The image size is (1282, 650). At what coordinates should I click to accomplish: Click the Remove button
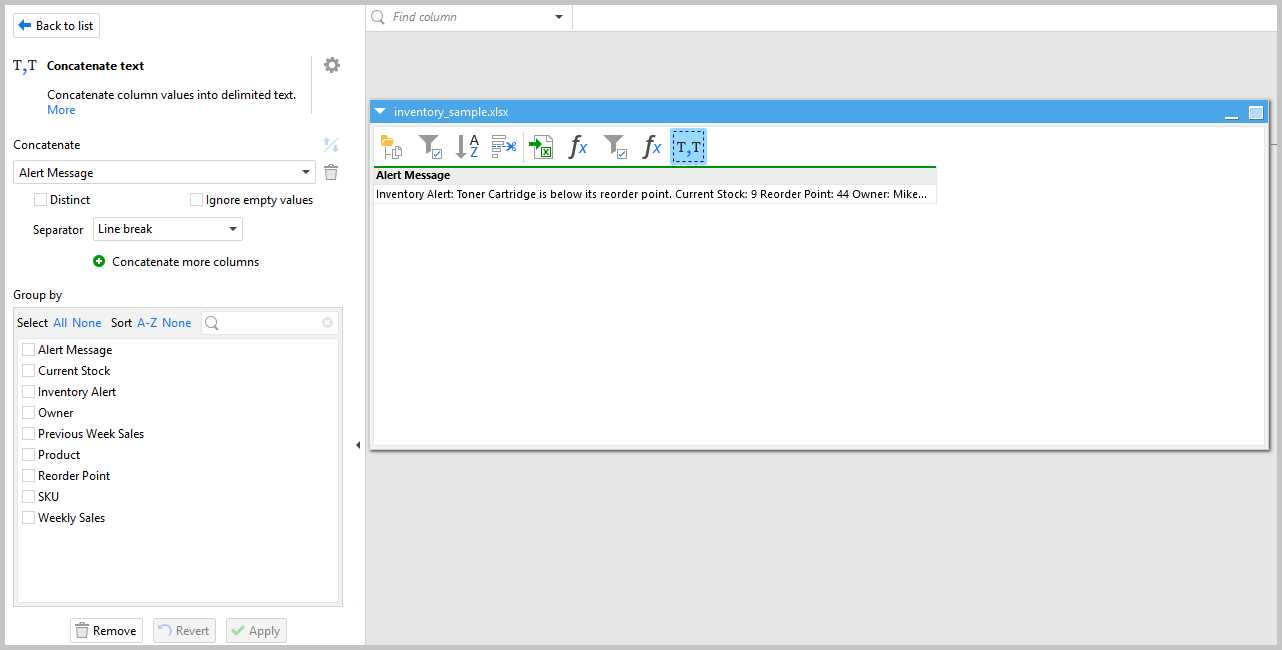point(106,631)
